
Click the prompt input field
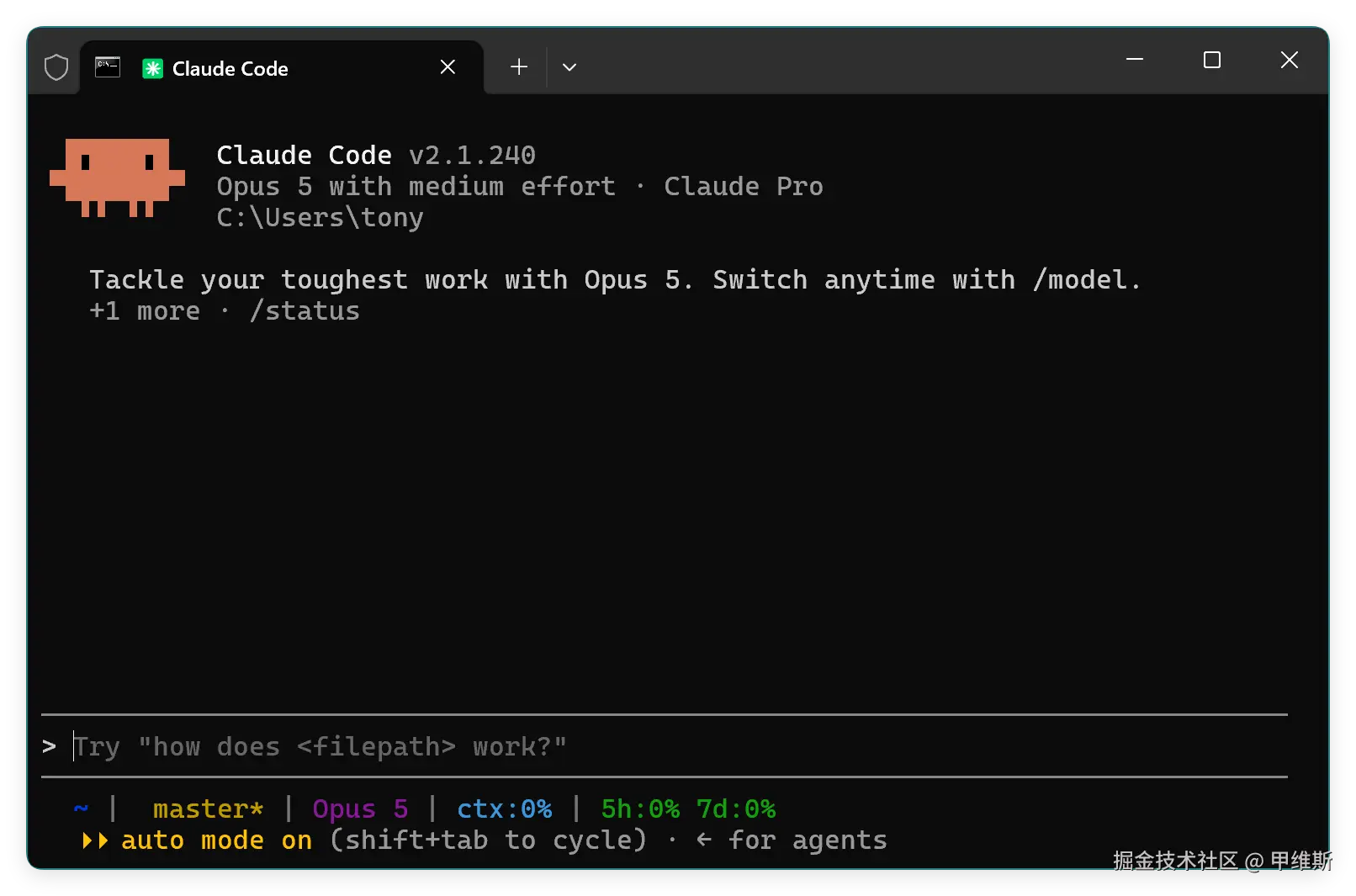(665, 746)
